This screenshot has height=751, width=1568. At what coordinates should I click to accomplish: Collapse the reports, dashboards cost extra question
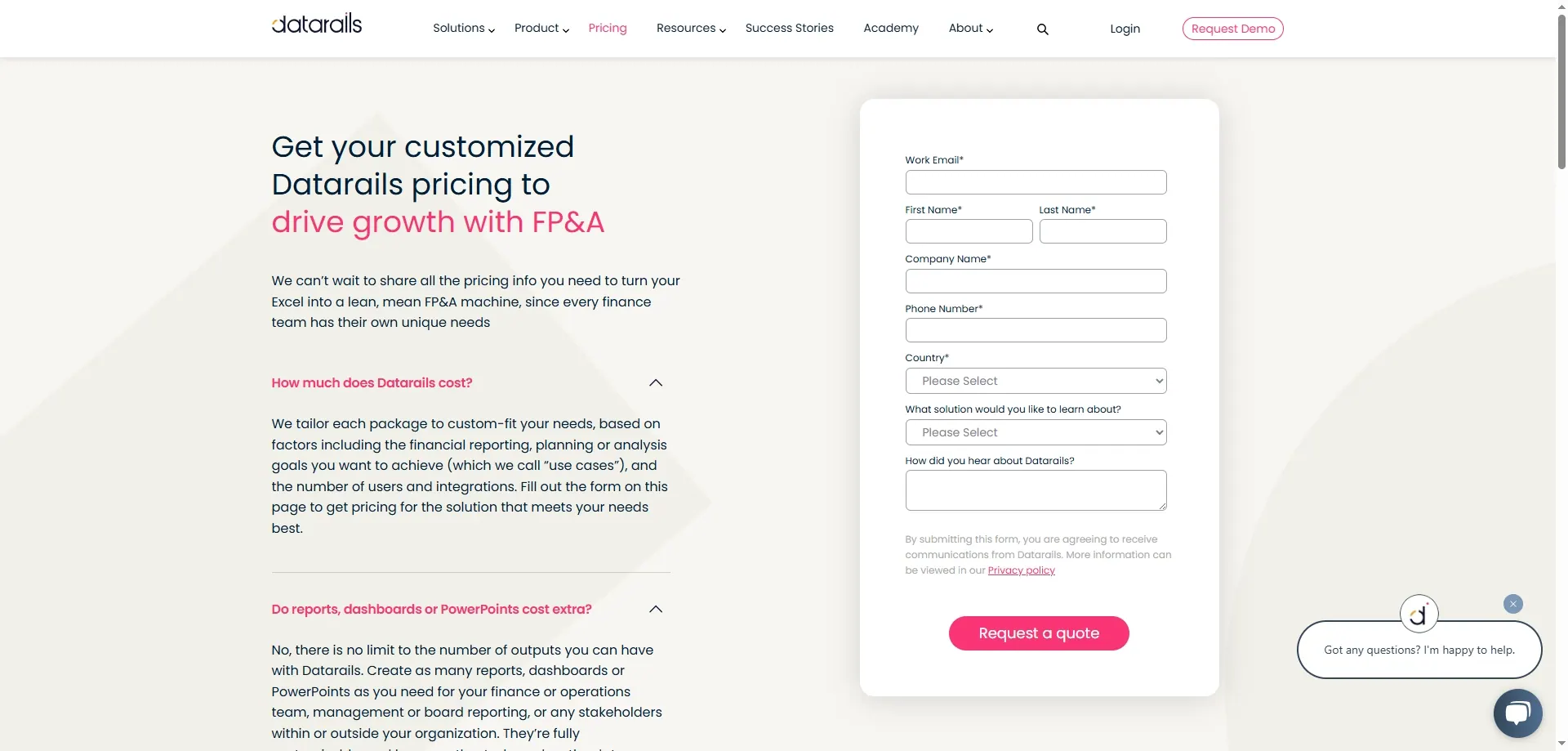click(655, 610)
